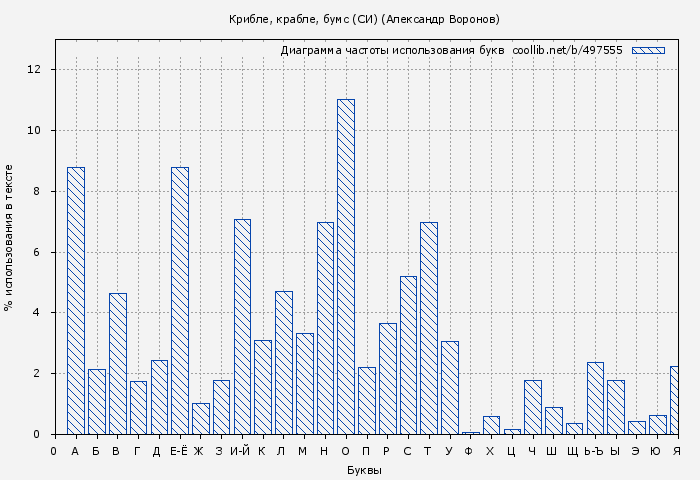Select the bar for letter Н
The image size is (700, 480).
click(325, 328)
